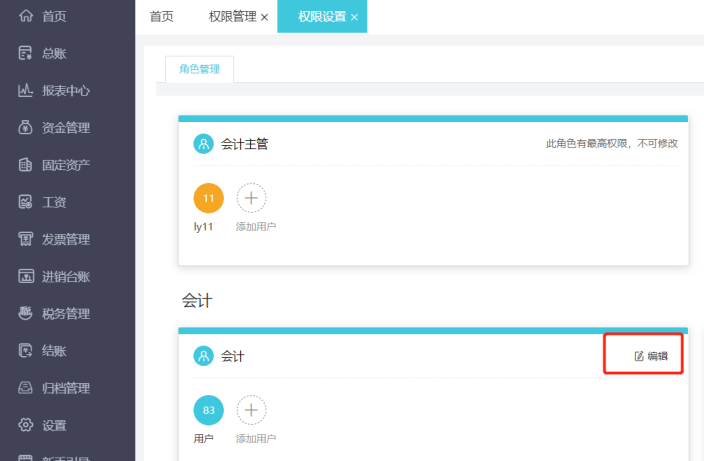Image resolution: width=704 pixels, height=461 pixels.
Task: Click 编辑 on the 会计 role
Action: click(x=651, y=356)
